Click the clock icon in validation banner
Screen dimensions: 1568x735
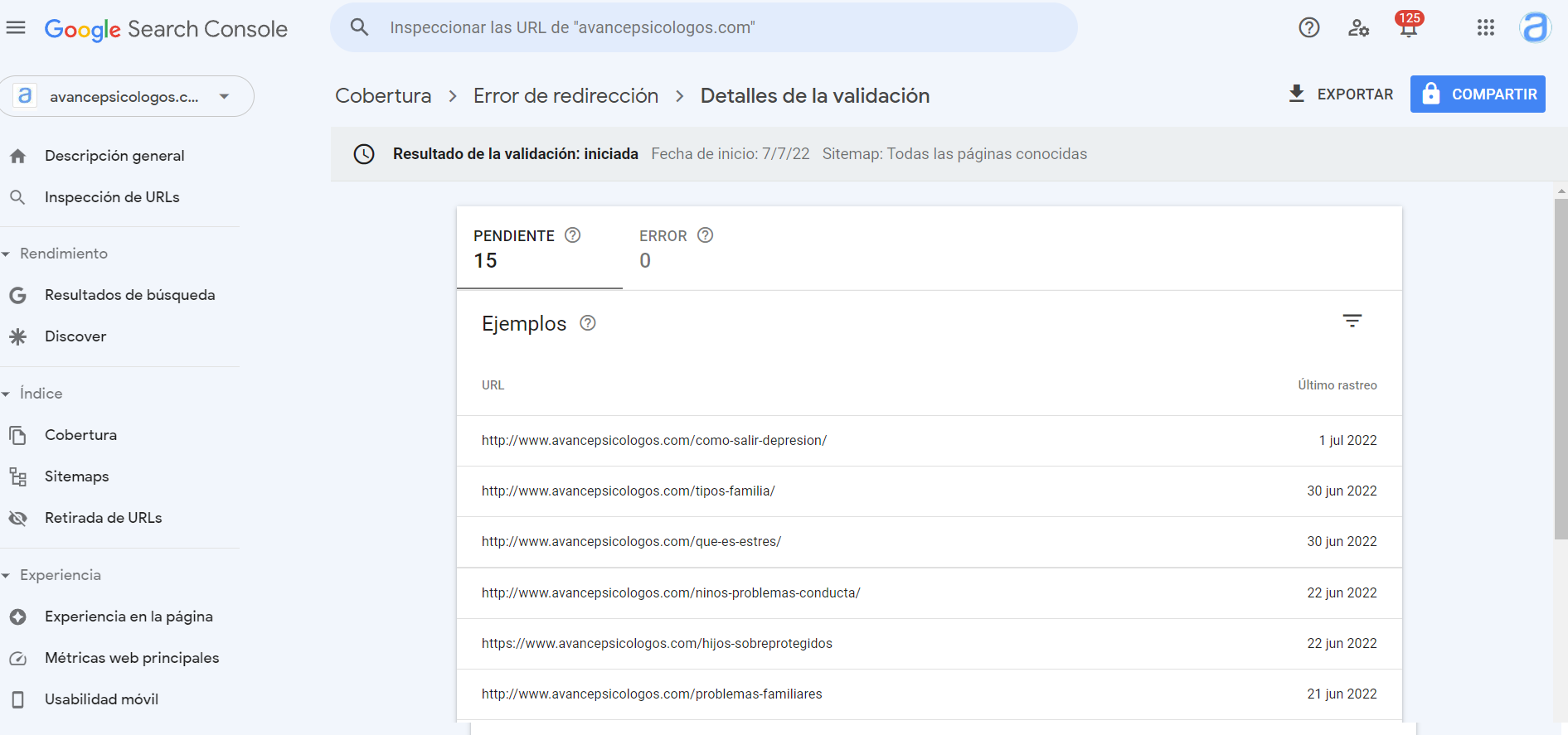[364, 154]
